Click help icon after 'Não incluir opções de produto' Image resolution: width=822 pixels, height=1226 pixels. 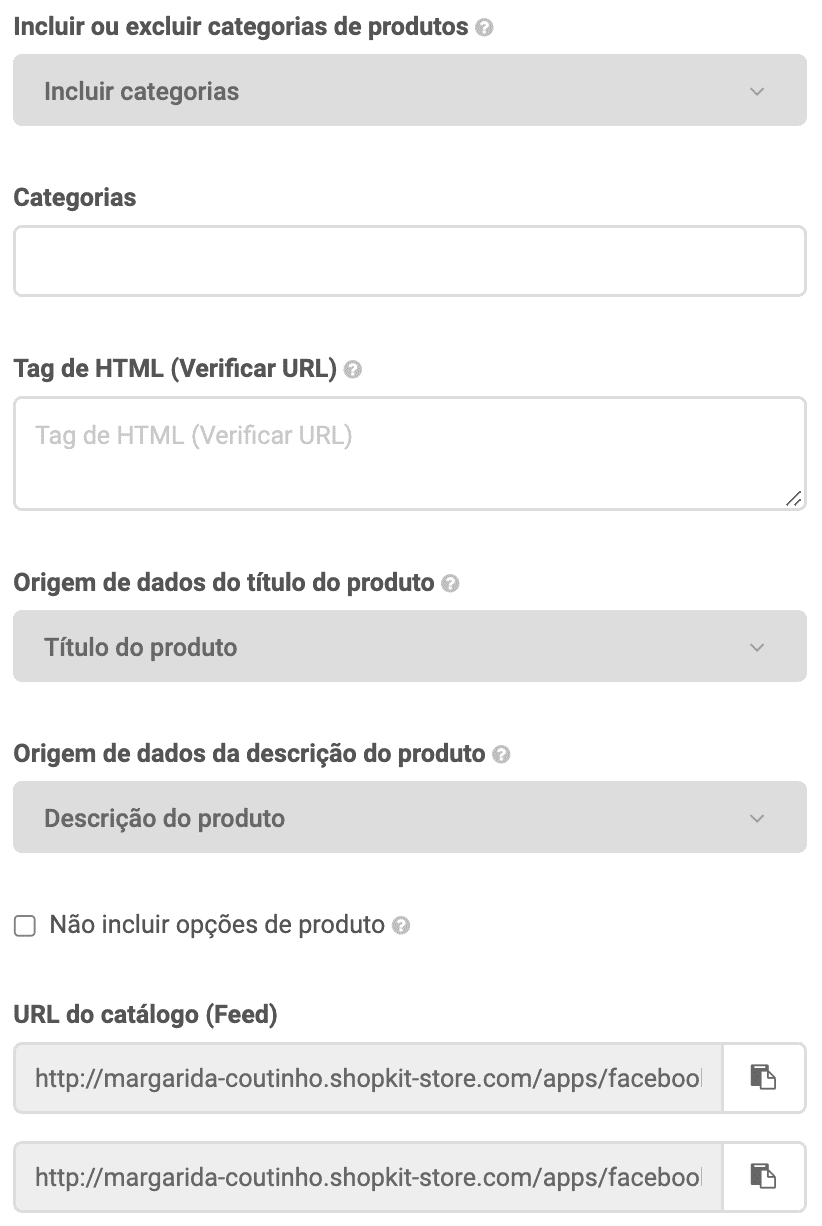pyautogui.click(x=401, y=926)
